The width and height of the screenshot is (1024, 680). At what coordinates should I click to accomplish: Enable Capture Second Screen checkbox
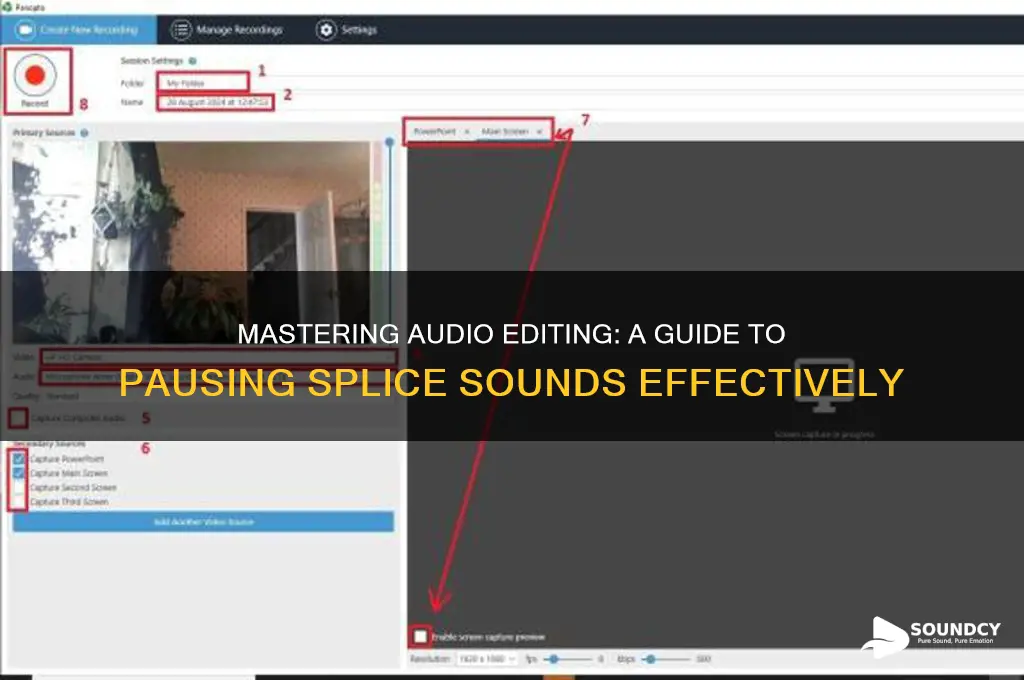(19, 488)
